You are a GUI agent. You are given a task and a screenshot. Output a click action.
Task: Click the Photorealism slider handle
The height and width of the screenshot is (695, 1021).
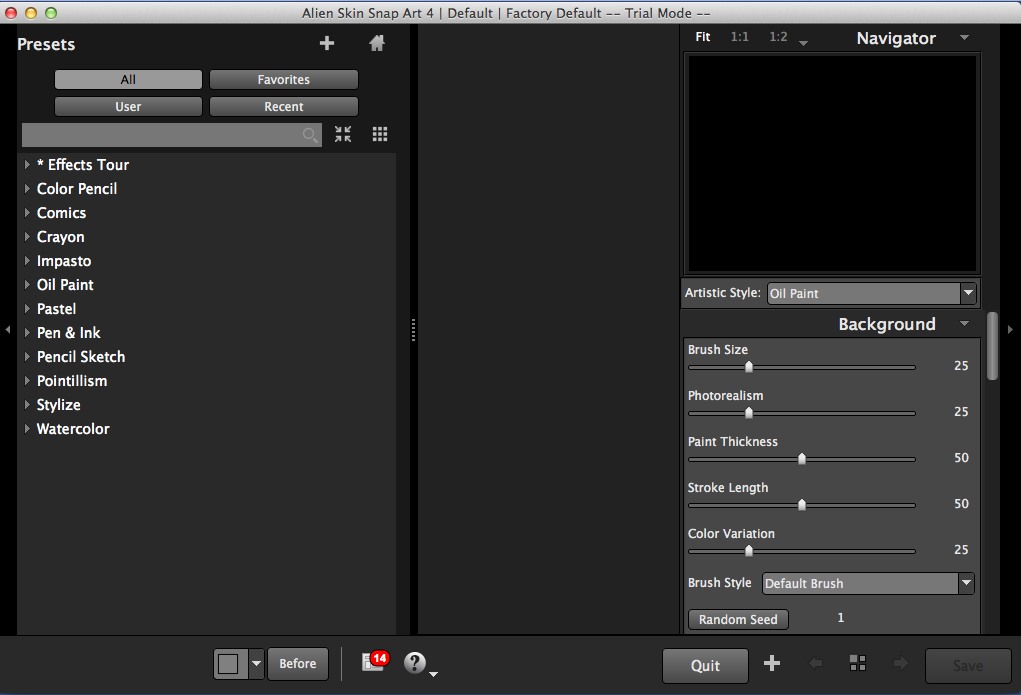tap(749, 413)
